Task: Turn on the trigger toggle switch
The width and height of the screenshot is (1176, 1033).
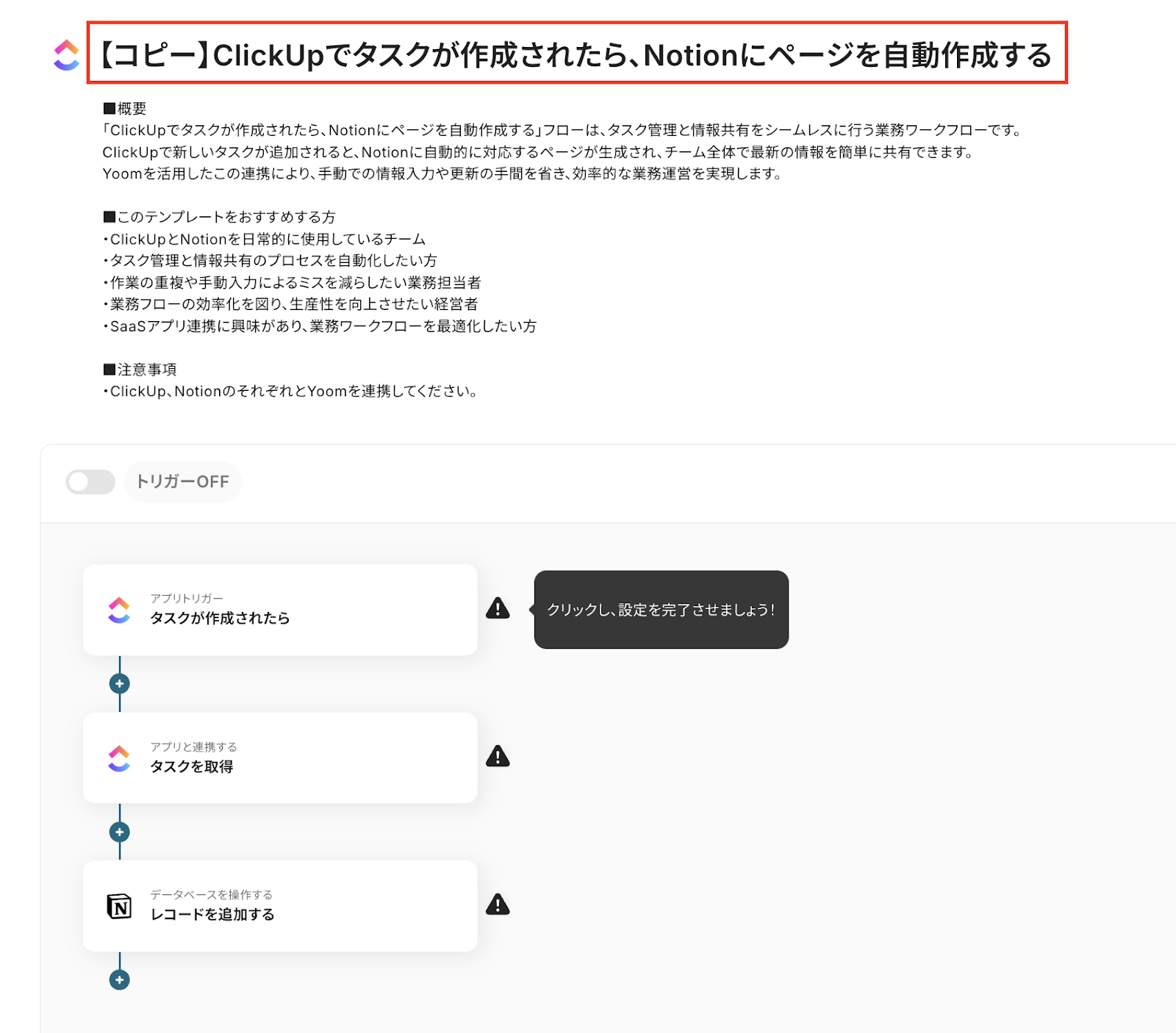Action: (x=90, y=482)
